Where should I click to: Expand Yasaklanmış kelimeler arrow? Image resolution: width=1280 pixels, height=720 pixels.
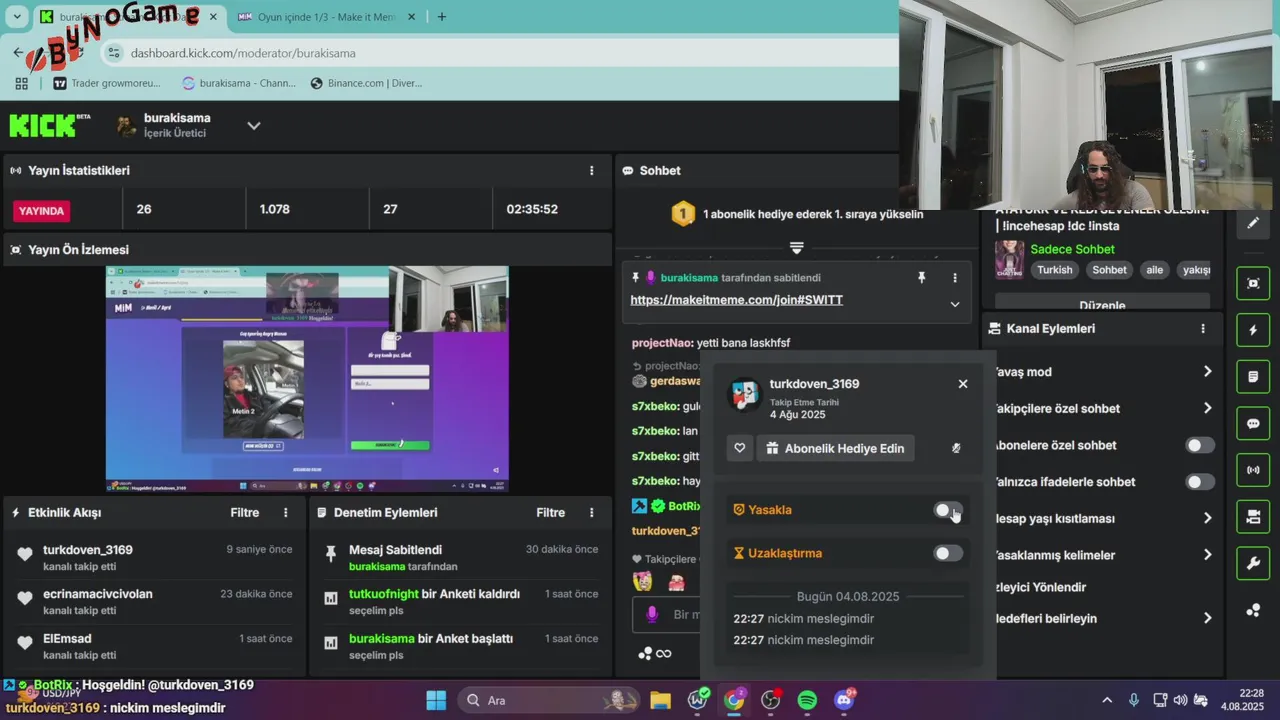point(1207,555)
